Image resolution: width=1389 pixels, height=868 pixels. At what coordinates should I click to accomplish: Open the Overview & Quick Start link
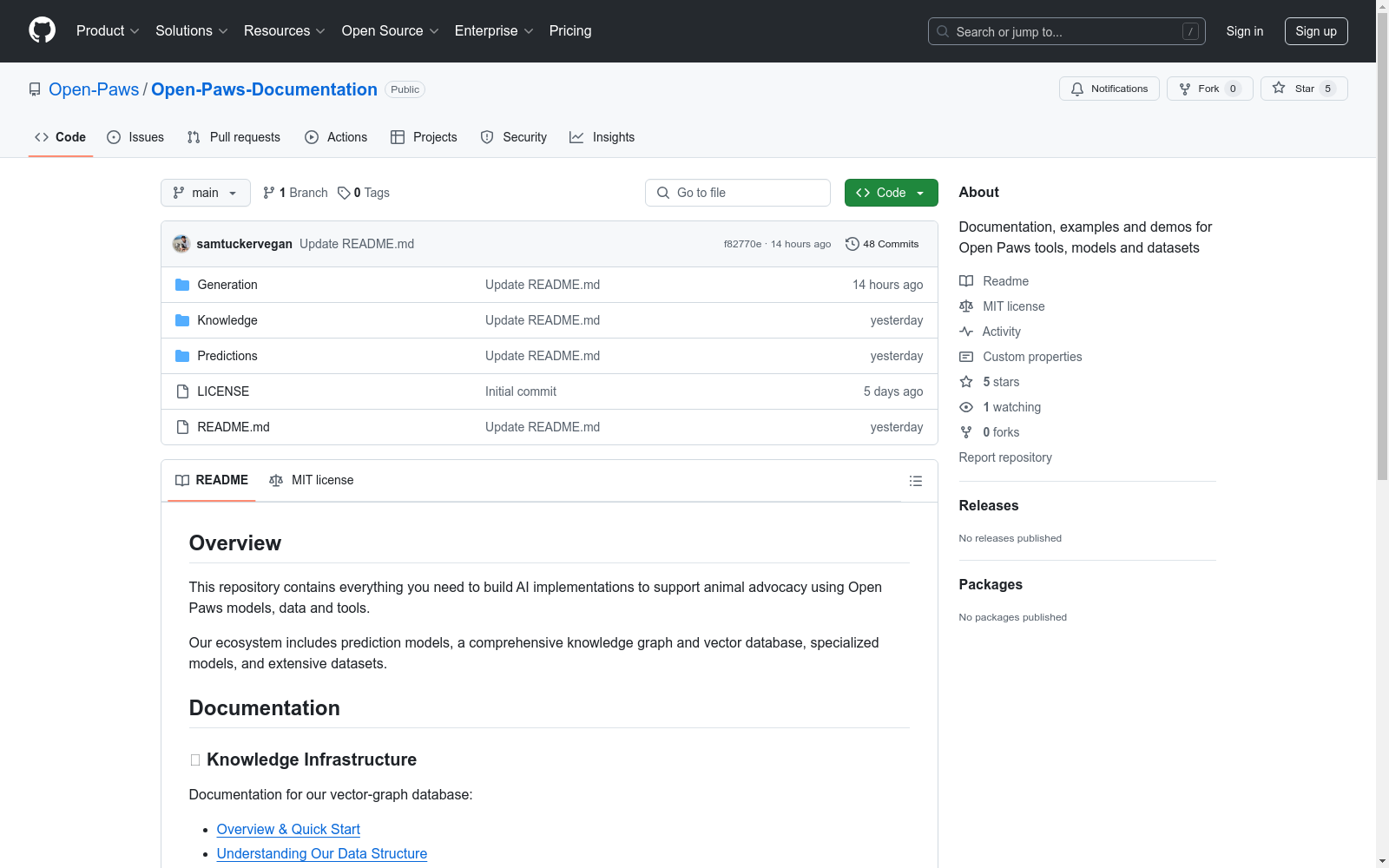pyautogui.click(x=288, y=830)
